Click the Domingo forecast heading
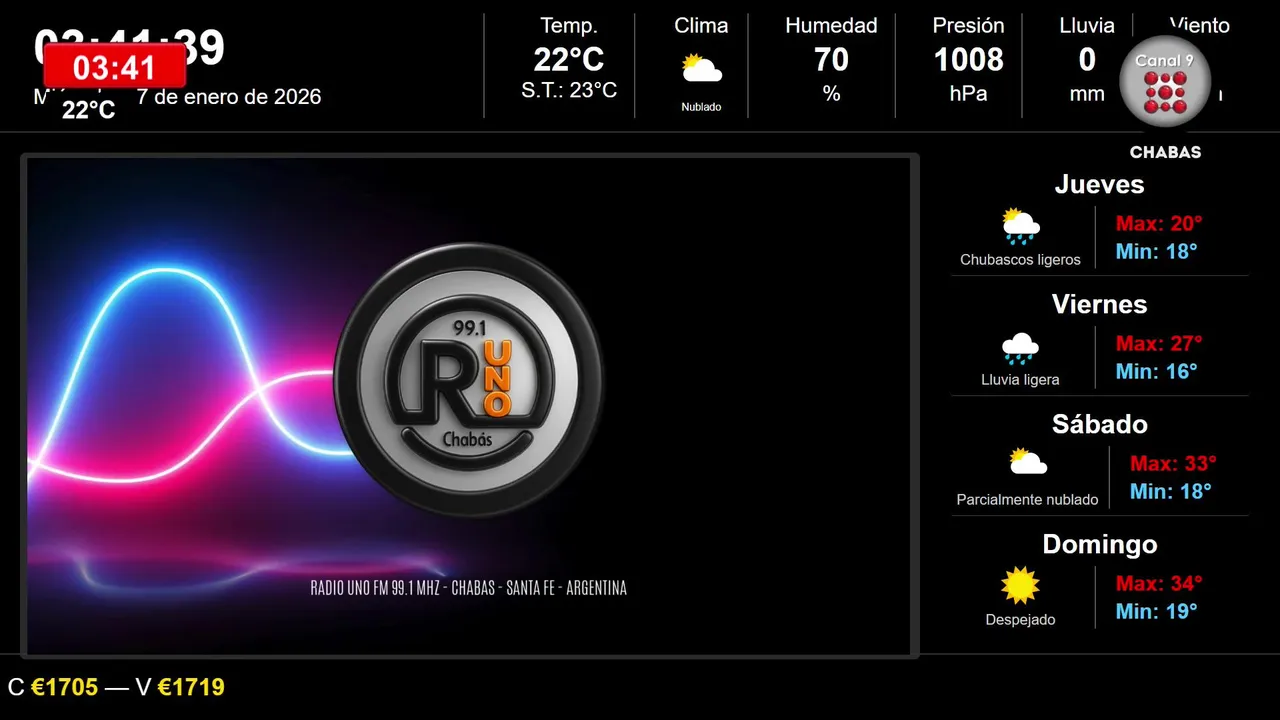This screenshot has width=1280, height=720. point(1099,544)
